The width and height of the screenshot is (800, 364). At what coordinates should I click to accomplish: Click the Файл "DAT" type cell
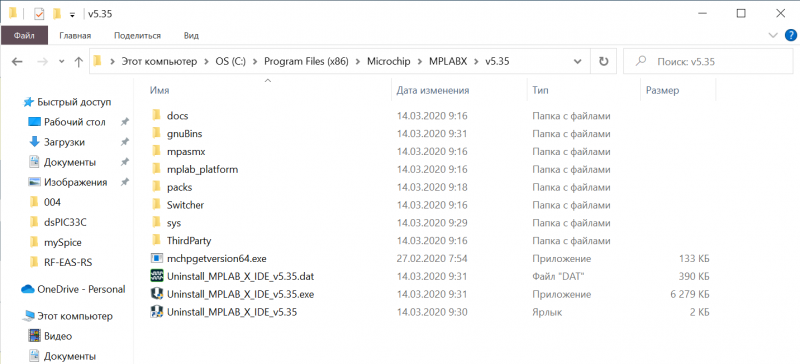(558, 276)
